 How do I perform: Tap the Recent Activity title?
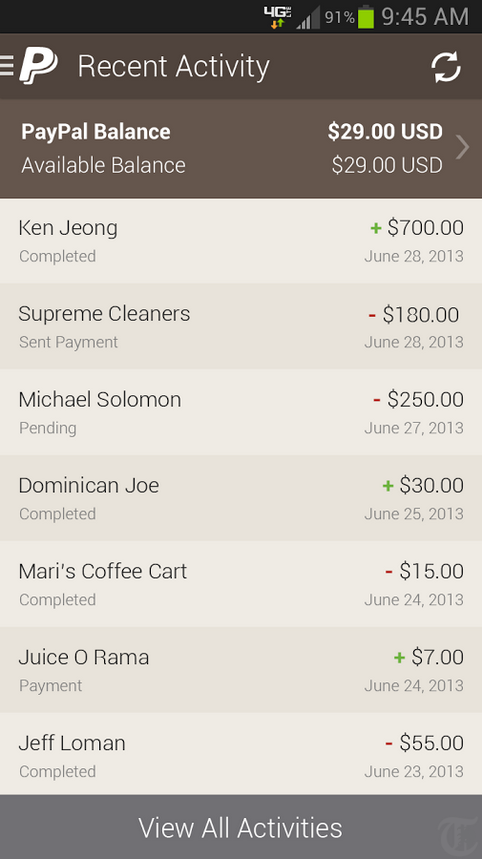coord(174,67)
